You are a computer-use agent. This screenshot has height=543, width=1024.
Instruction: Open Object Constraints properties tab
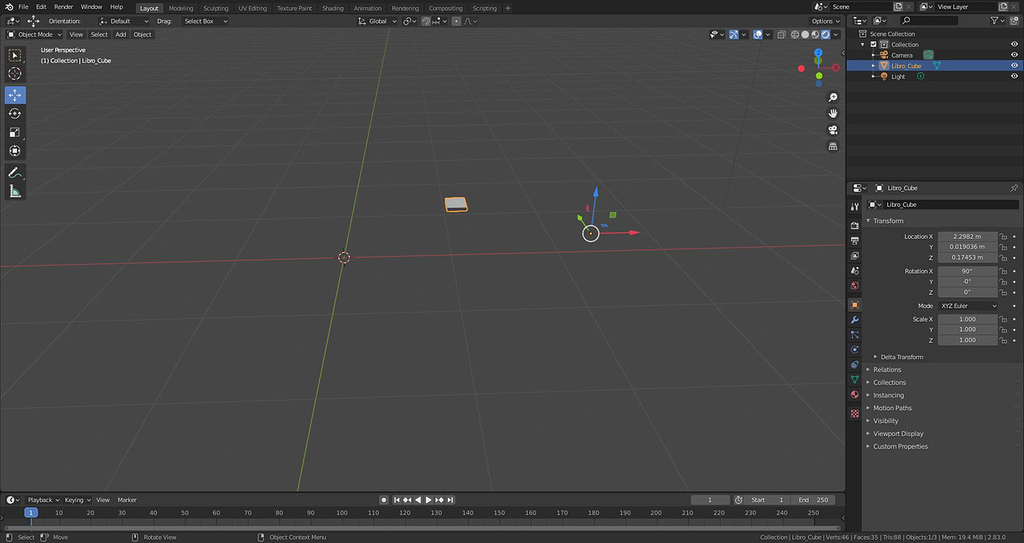point(854,365)
